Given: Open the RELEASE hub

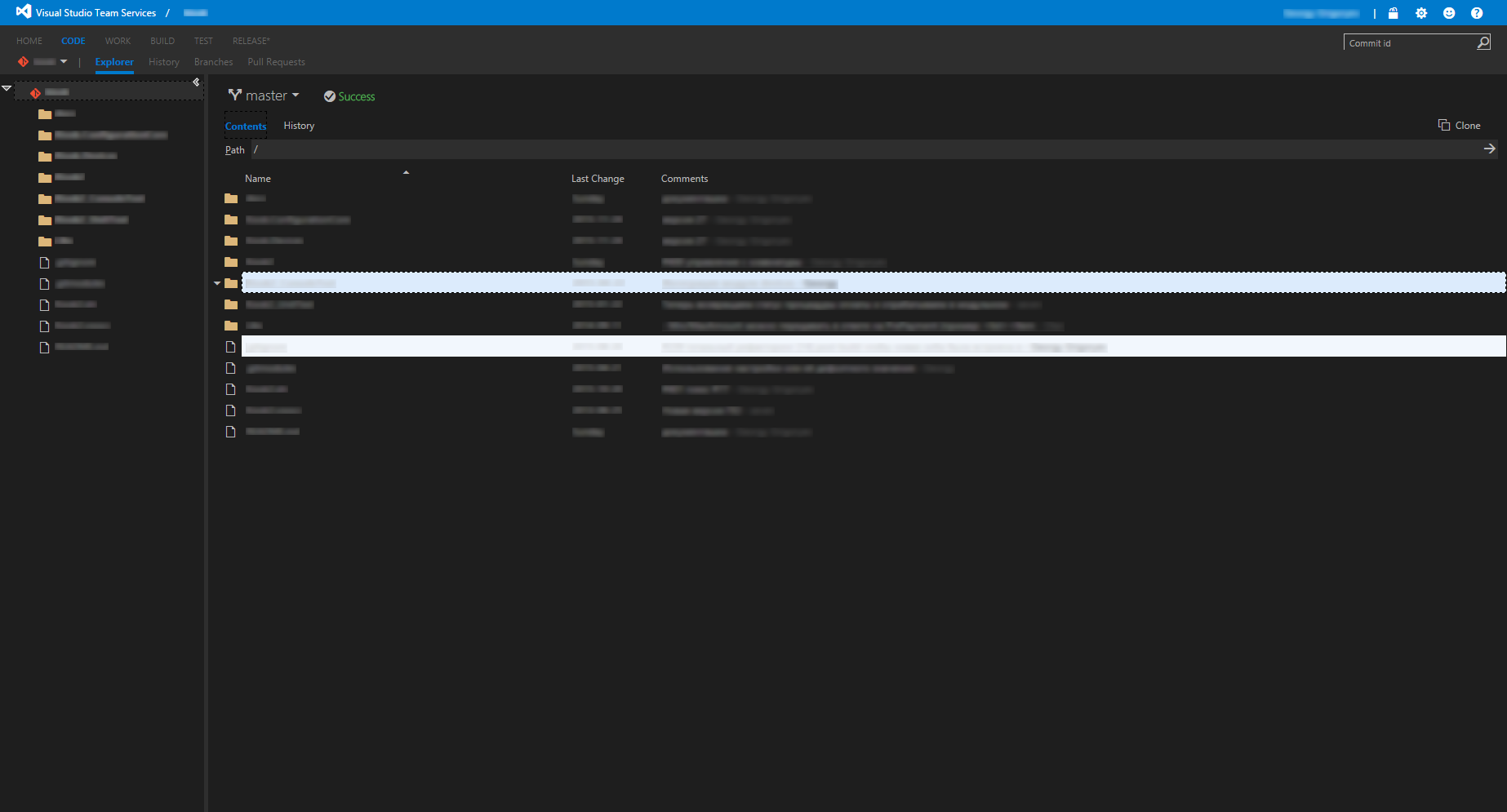Looking at the screenshot, I should [x=251, y=41].
